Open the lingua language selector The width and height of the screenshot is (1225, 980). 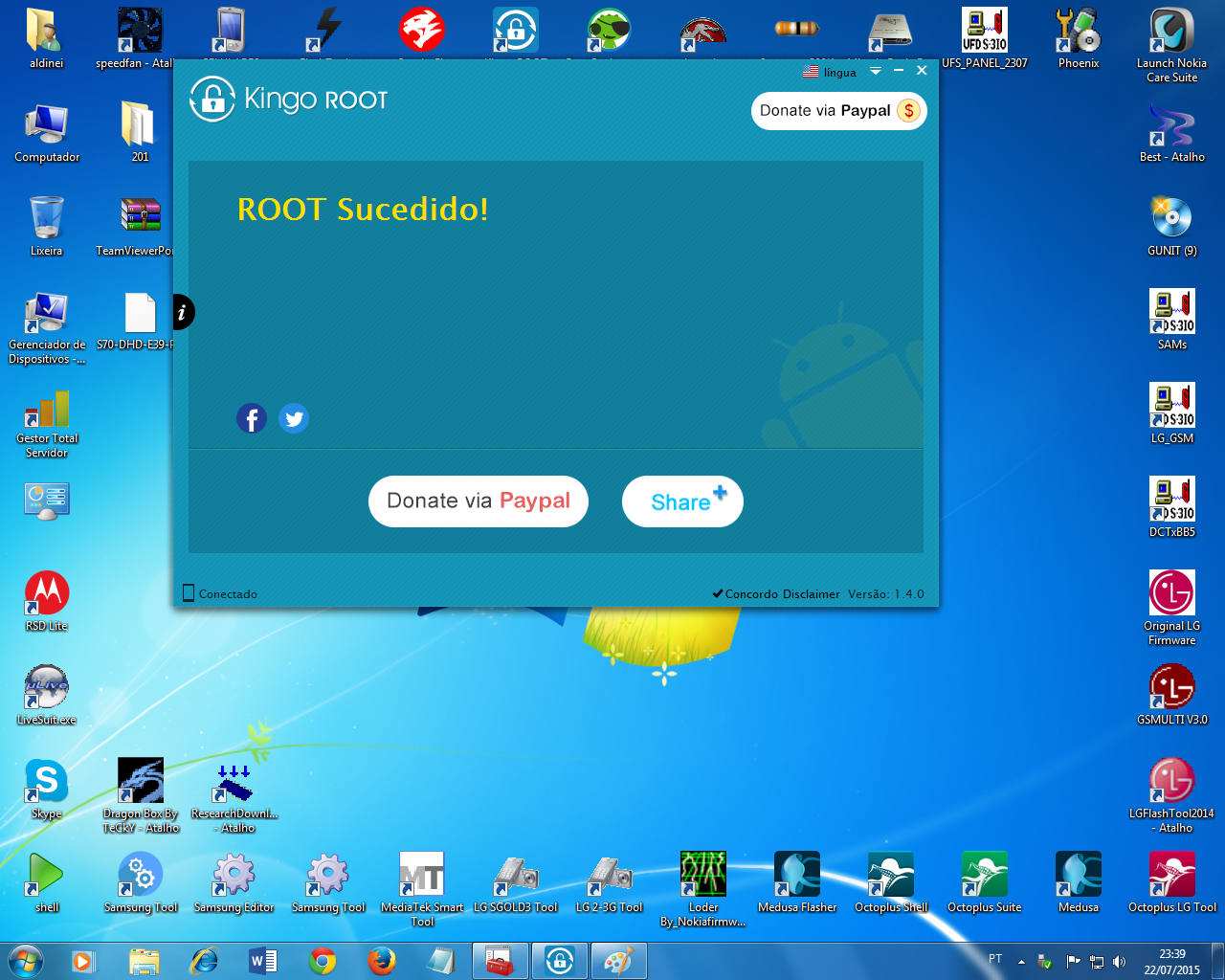coord(830,72)
